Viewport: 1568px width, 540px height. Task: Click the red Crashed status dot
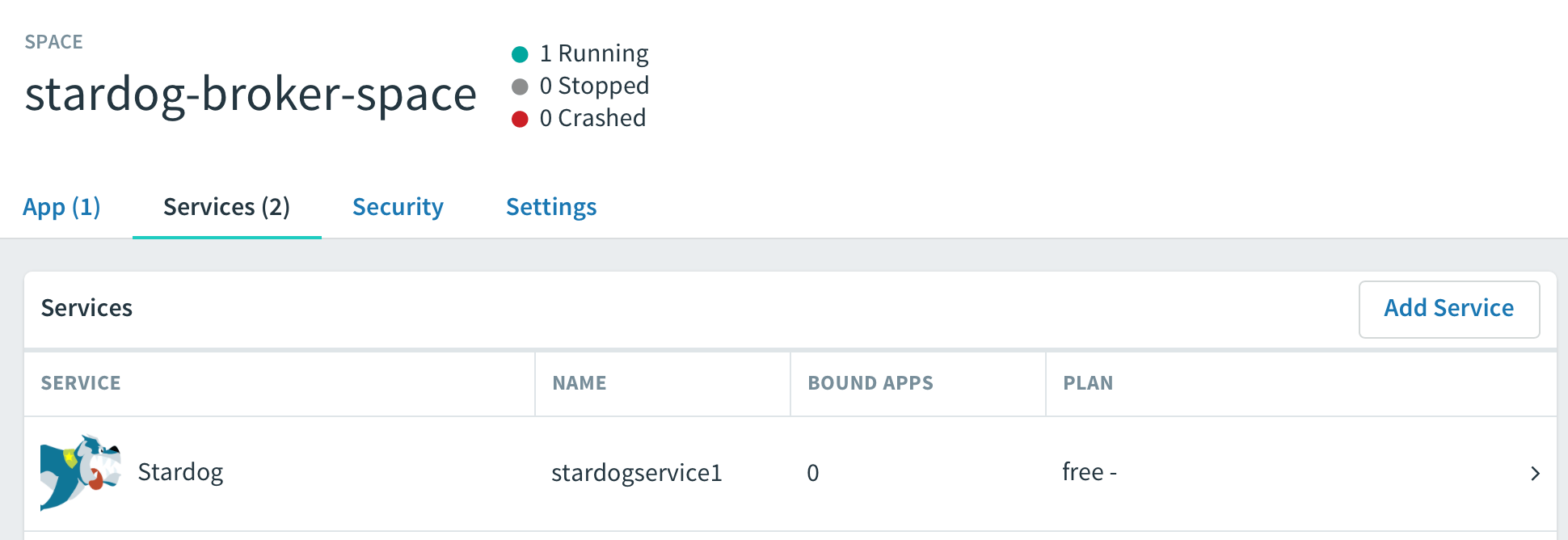pyautogui.click(x=520, y=119)
